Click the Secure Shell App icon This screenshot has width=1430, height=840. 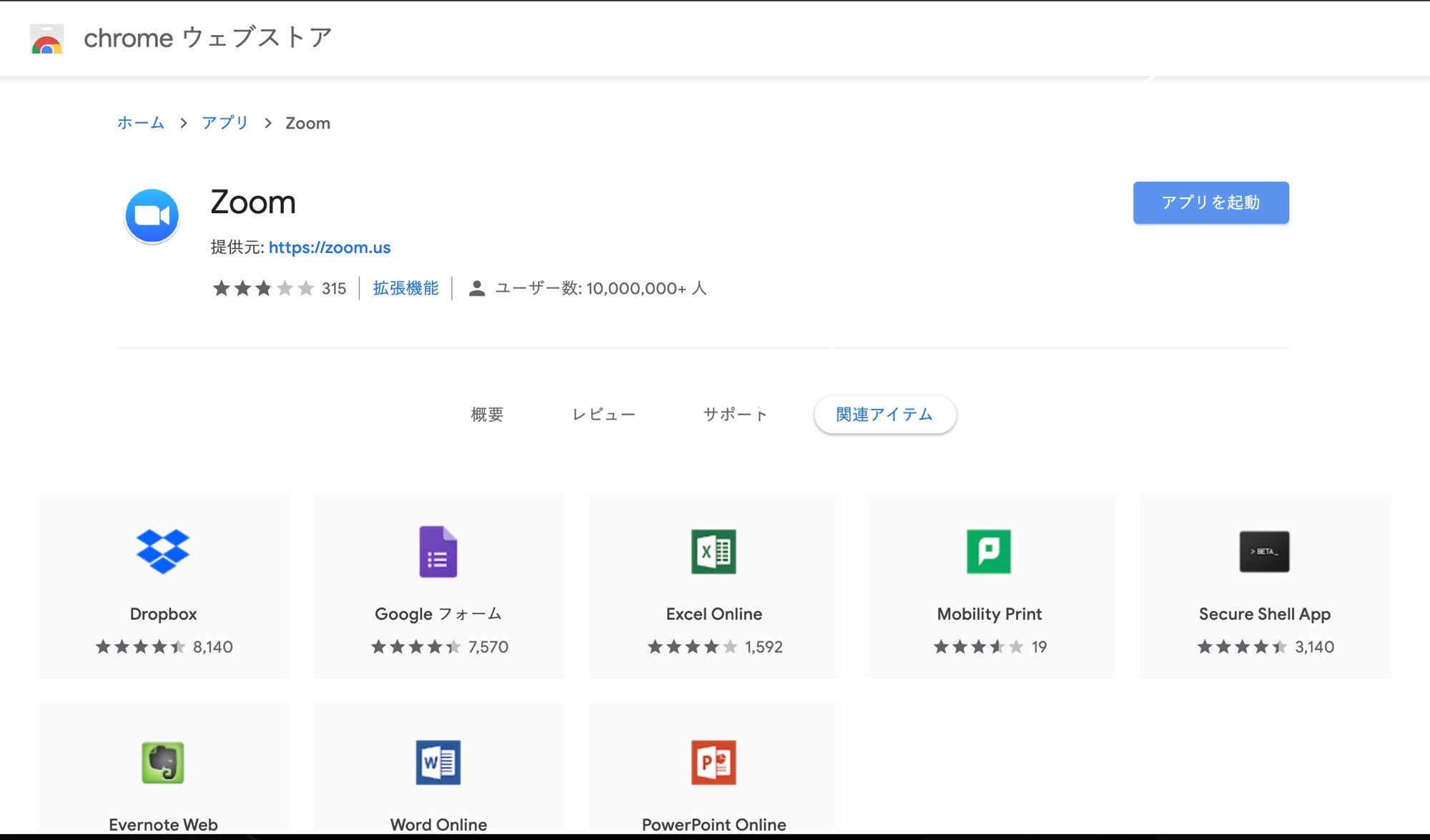click(x=1264, y=550)
